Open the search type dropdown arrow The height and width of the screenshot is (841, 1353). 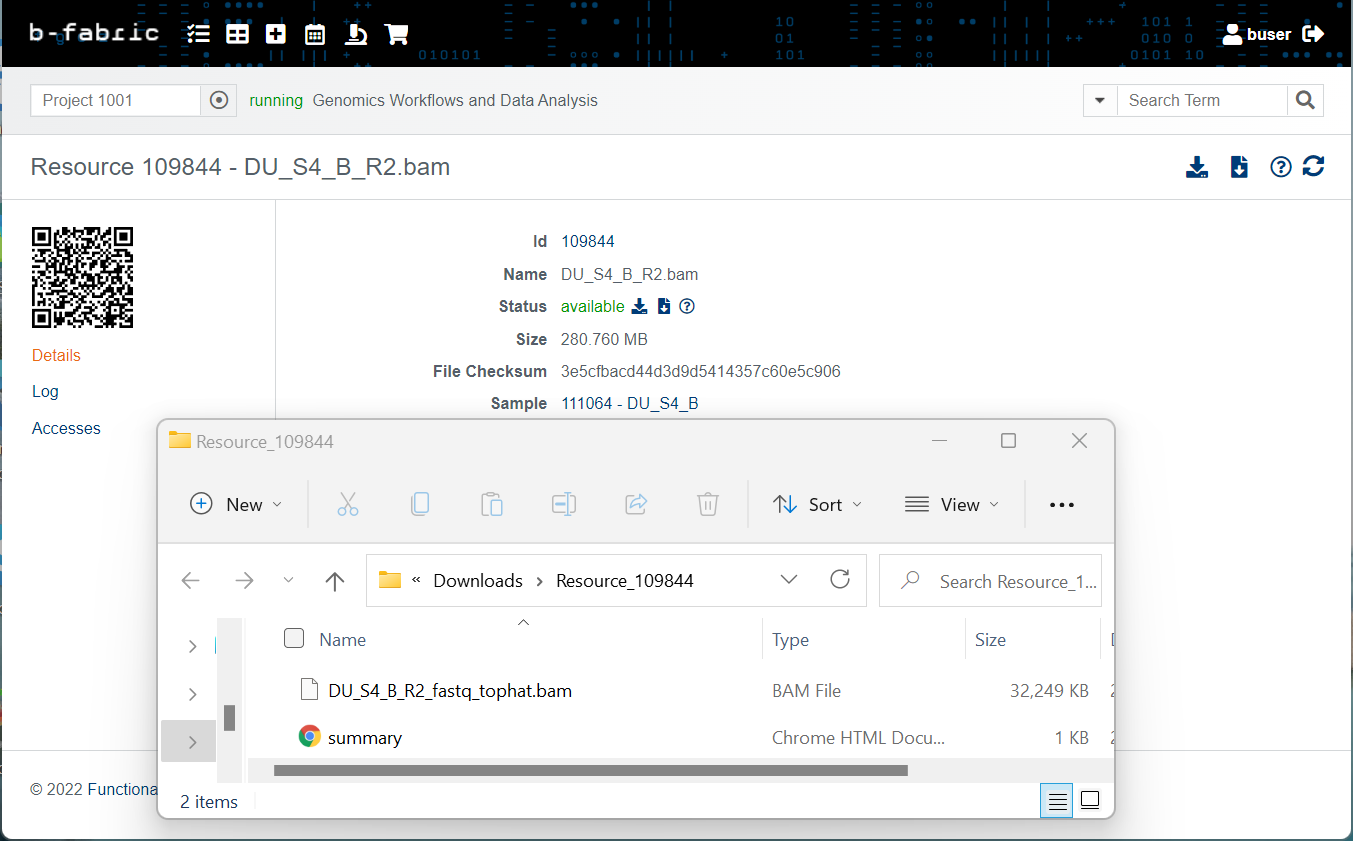tap(1100, 100)
